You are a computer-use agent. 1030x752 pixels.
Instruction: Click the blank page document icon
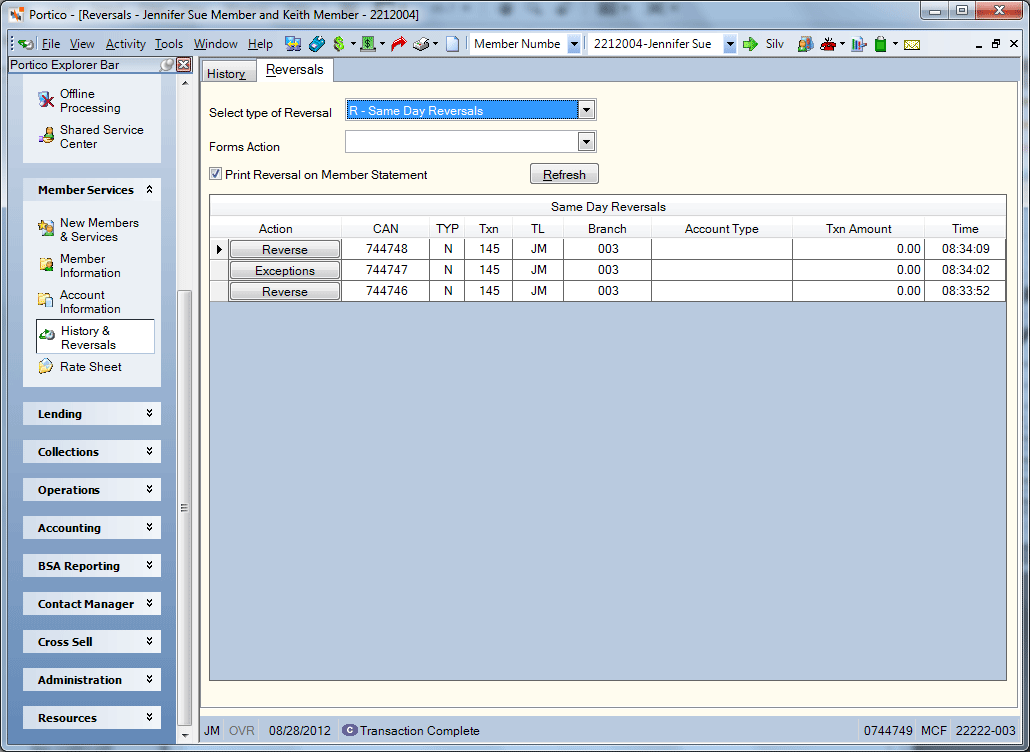[453, 44]
